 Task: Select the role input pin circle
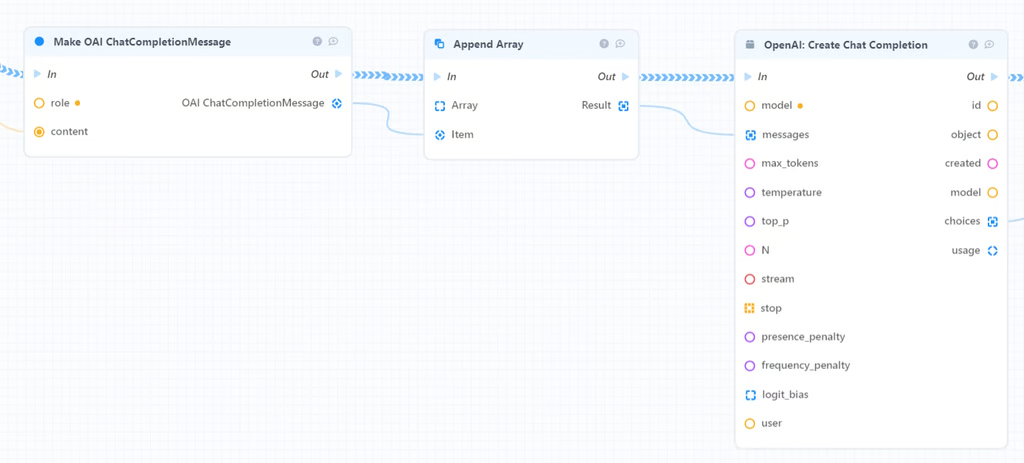pyautogui.click(x=39, y=103)
